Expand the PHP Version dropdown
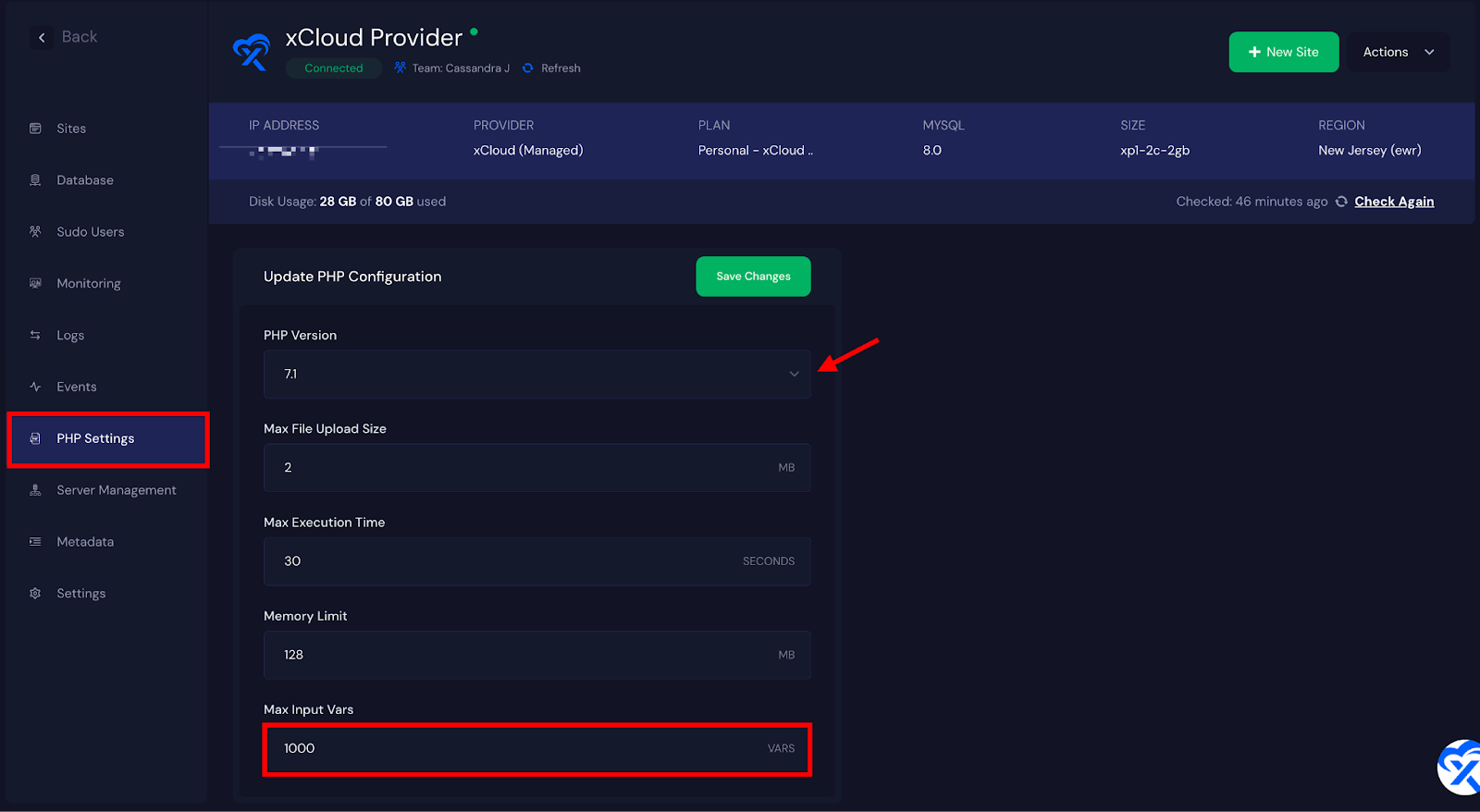The image size is (1480, 812). 537,374
